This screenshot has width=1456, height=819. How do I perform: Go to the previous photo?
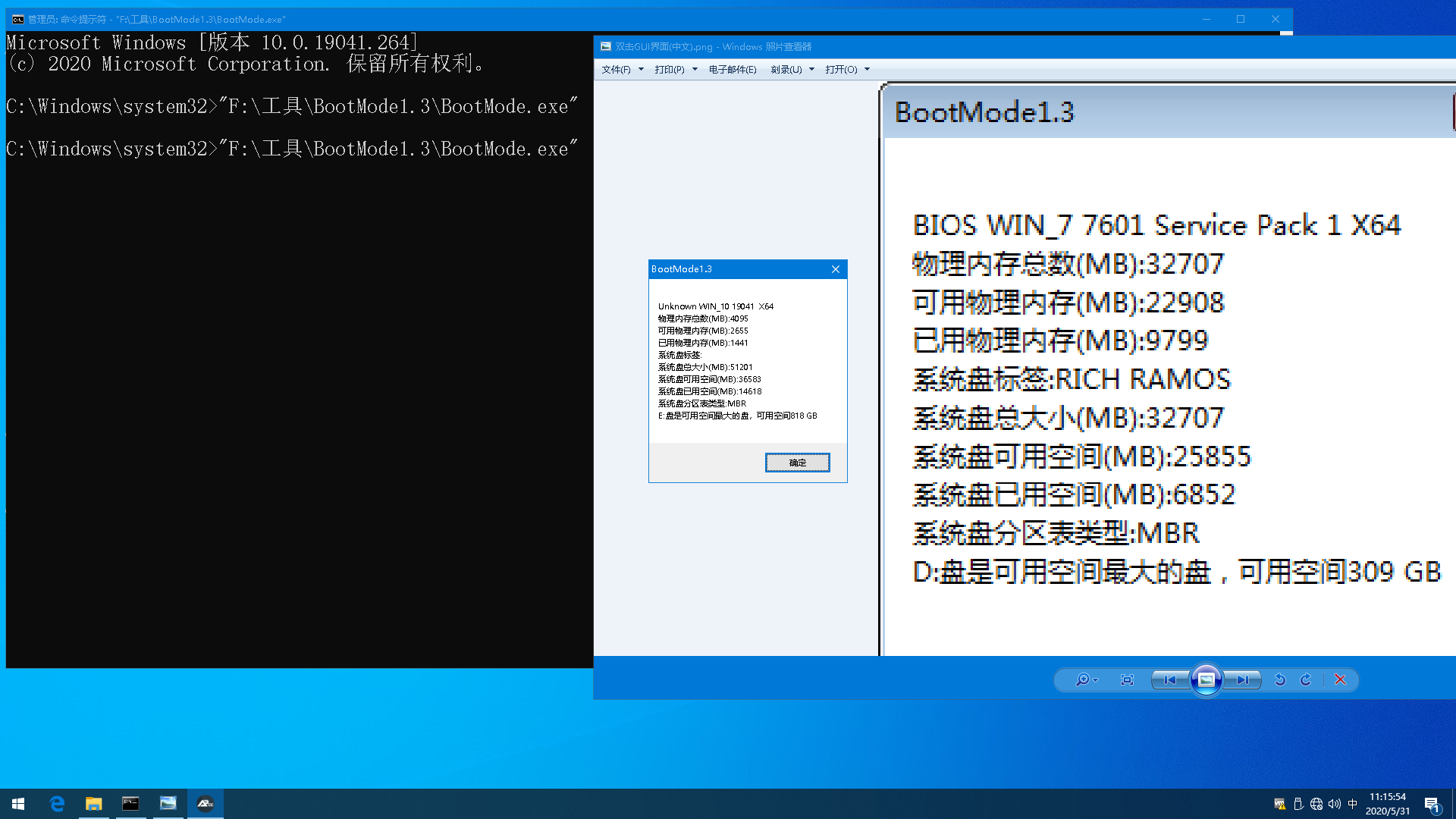[1170, 680]
